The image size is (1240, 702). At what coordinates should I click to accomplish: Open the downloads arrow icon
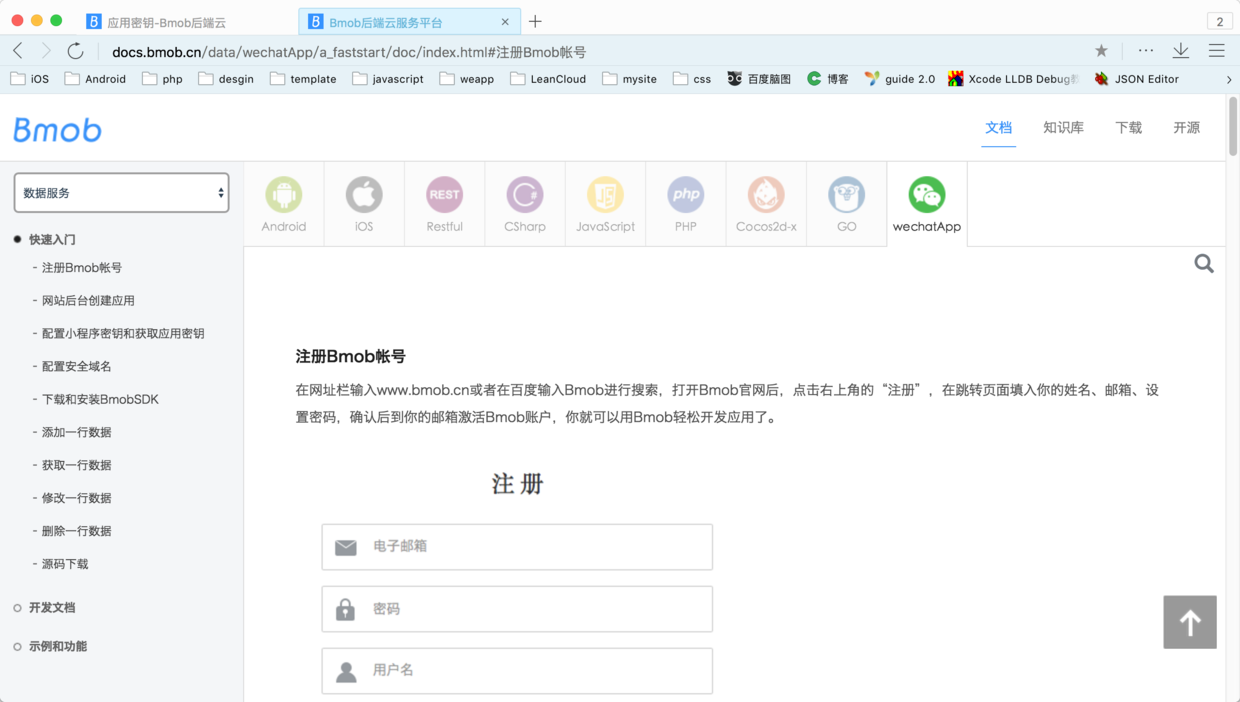pyautogui.click(x=1181, y=51)
